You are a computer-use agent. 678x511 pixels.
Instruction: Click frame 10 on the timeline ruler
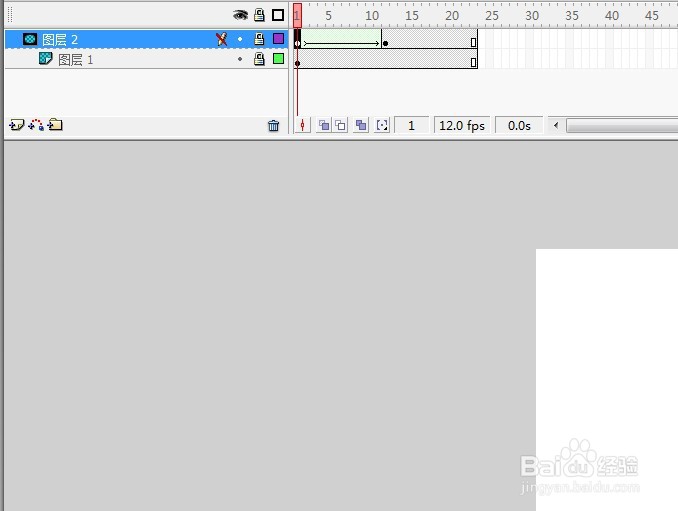[x=372, y=16]
